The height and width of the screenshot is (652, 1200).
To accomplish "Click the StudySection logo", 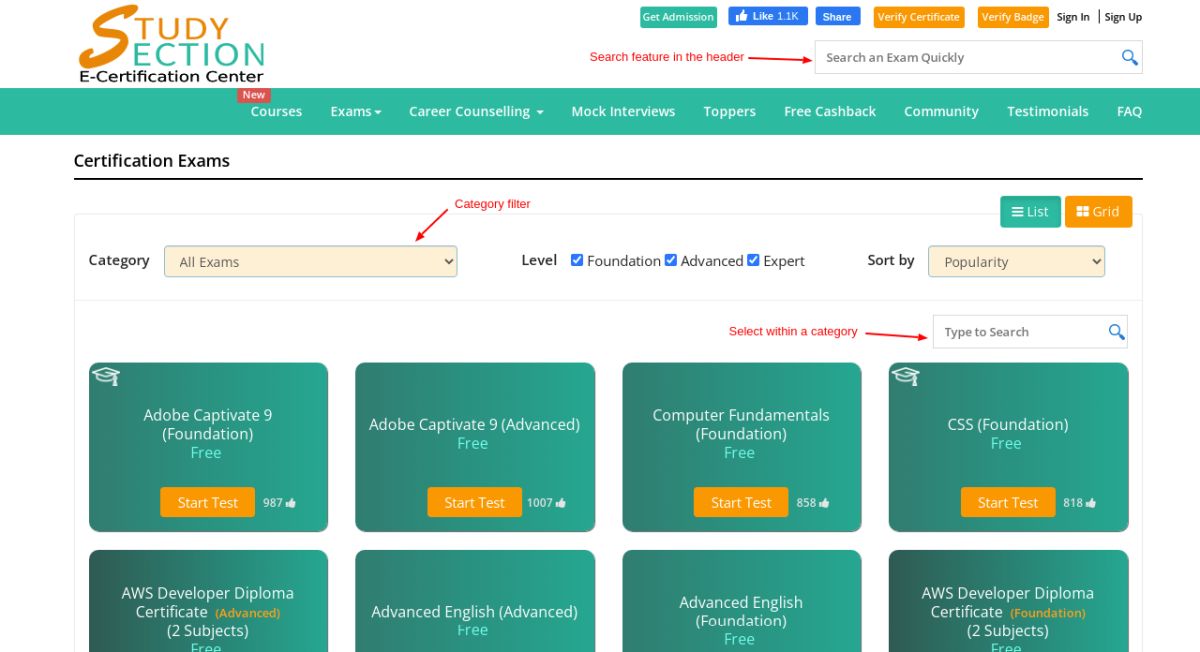I will pyautogui.click(x=171, y=45).
